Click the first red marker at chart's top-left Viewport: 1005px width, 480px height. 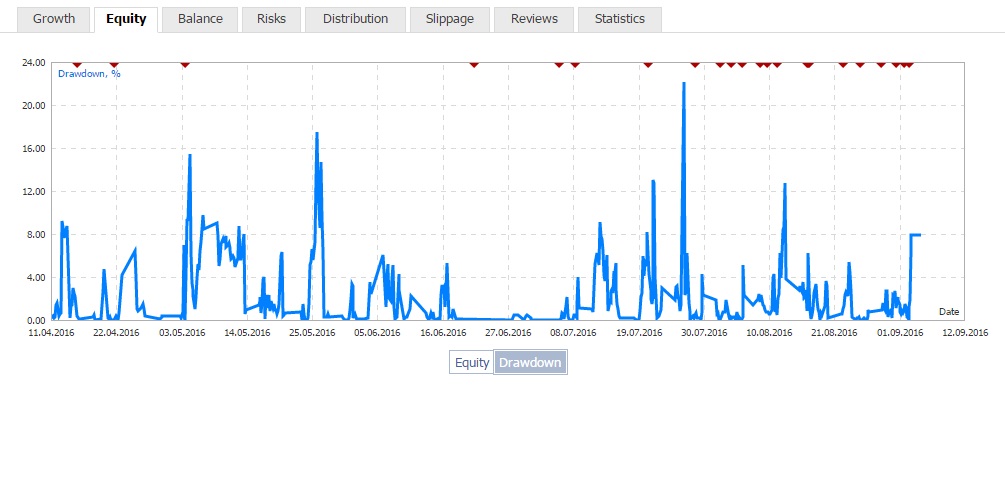77,65
